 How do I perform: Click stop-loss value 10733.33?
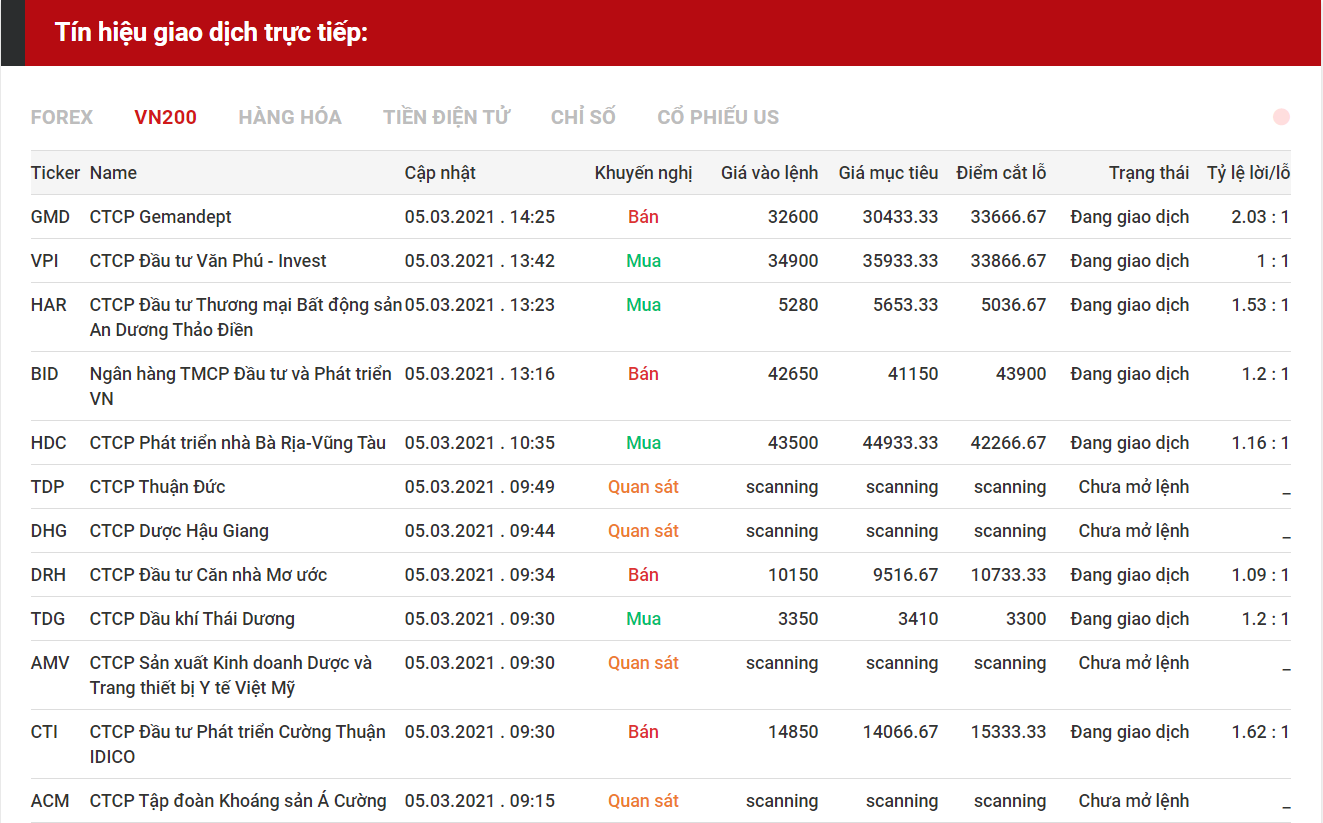[1009, 575]
